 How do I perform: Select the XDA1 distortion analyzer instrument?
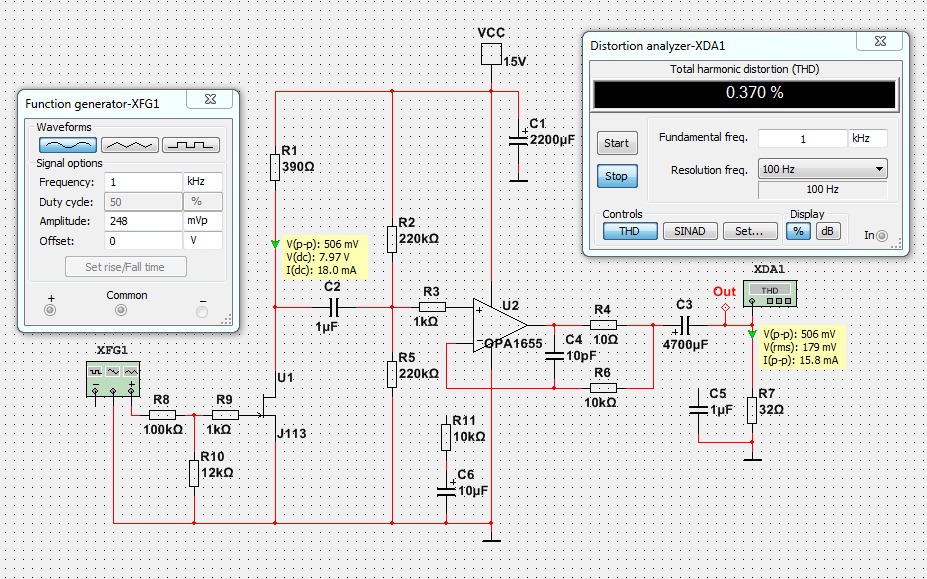click(770, 293)
